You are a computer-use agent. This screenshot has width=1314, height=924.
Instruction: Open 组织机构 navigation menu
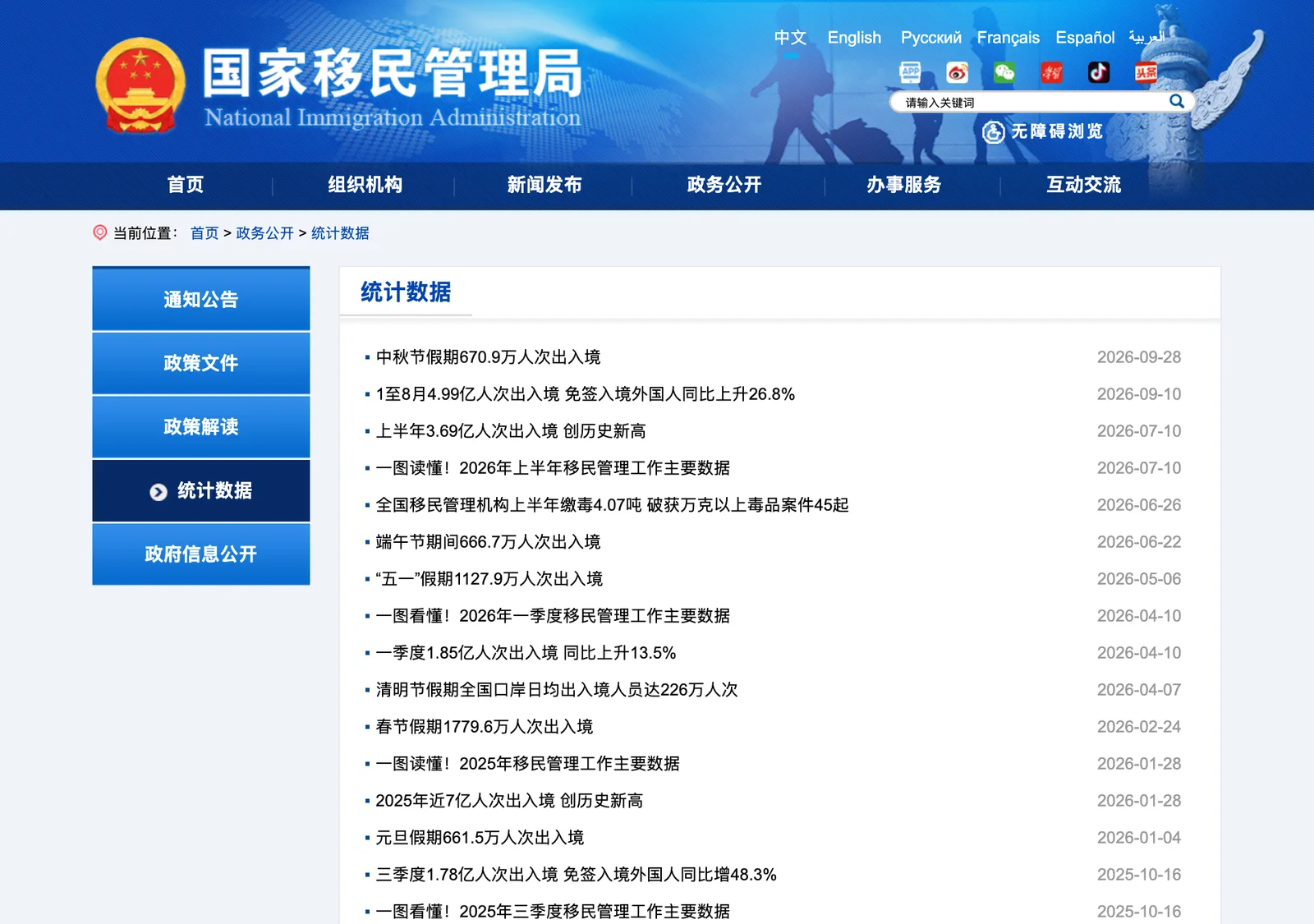point(365,185)
